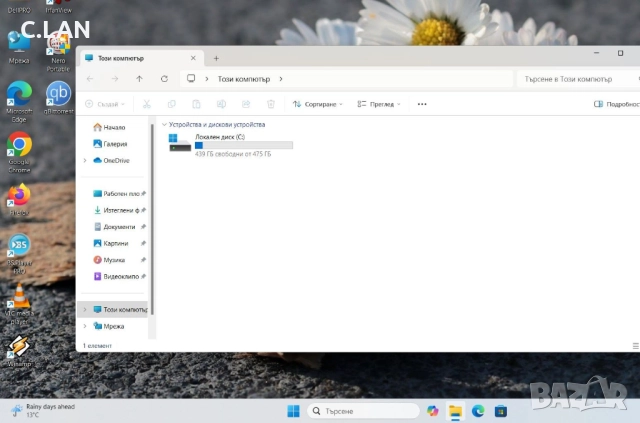
Task: Add a new Explorer tab
Action: 216,58
